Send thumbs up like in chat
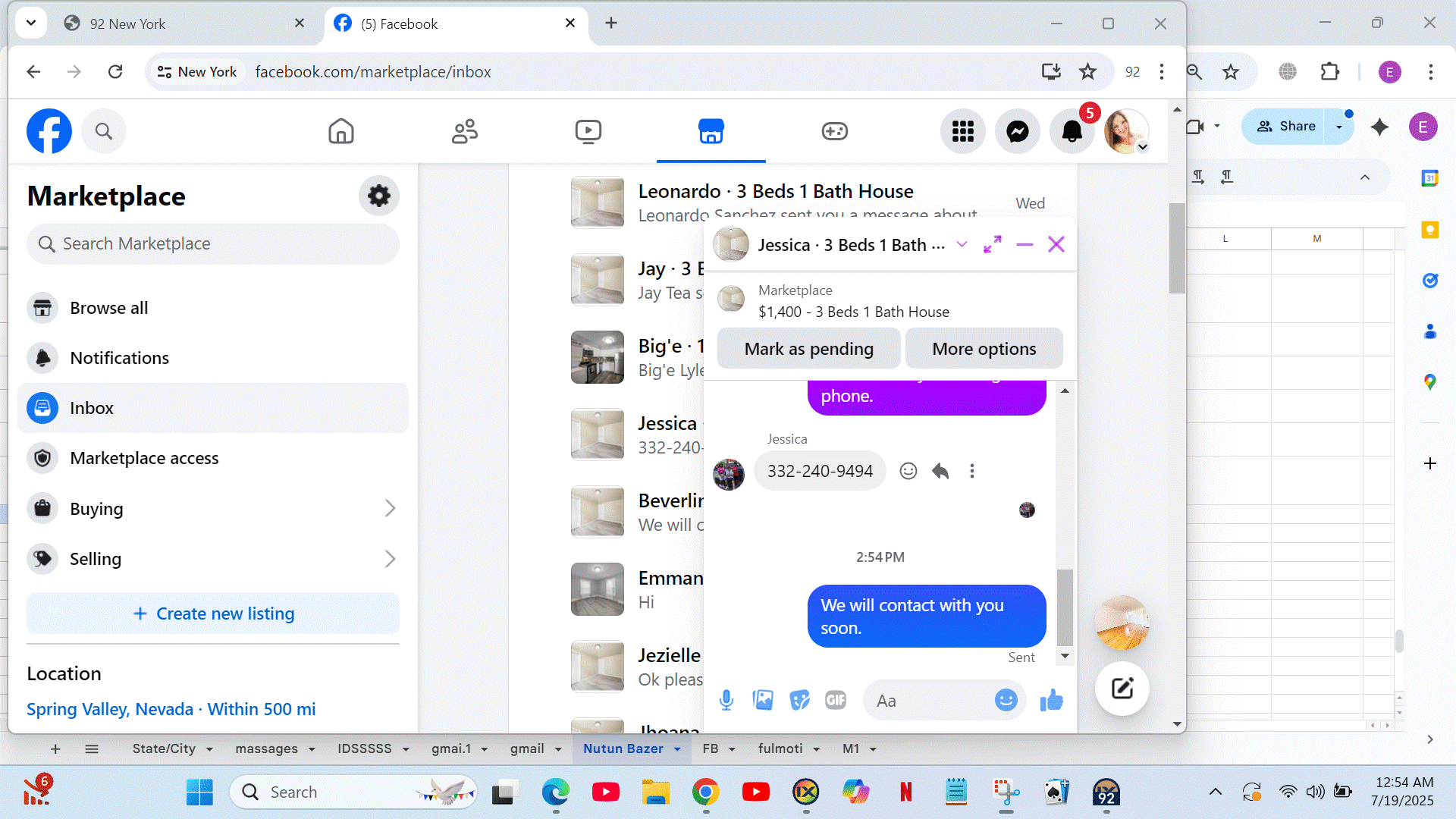This screenshot has height=819, width=1456. pyautogui.click(x=1051, y=700)
